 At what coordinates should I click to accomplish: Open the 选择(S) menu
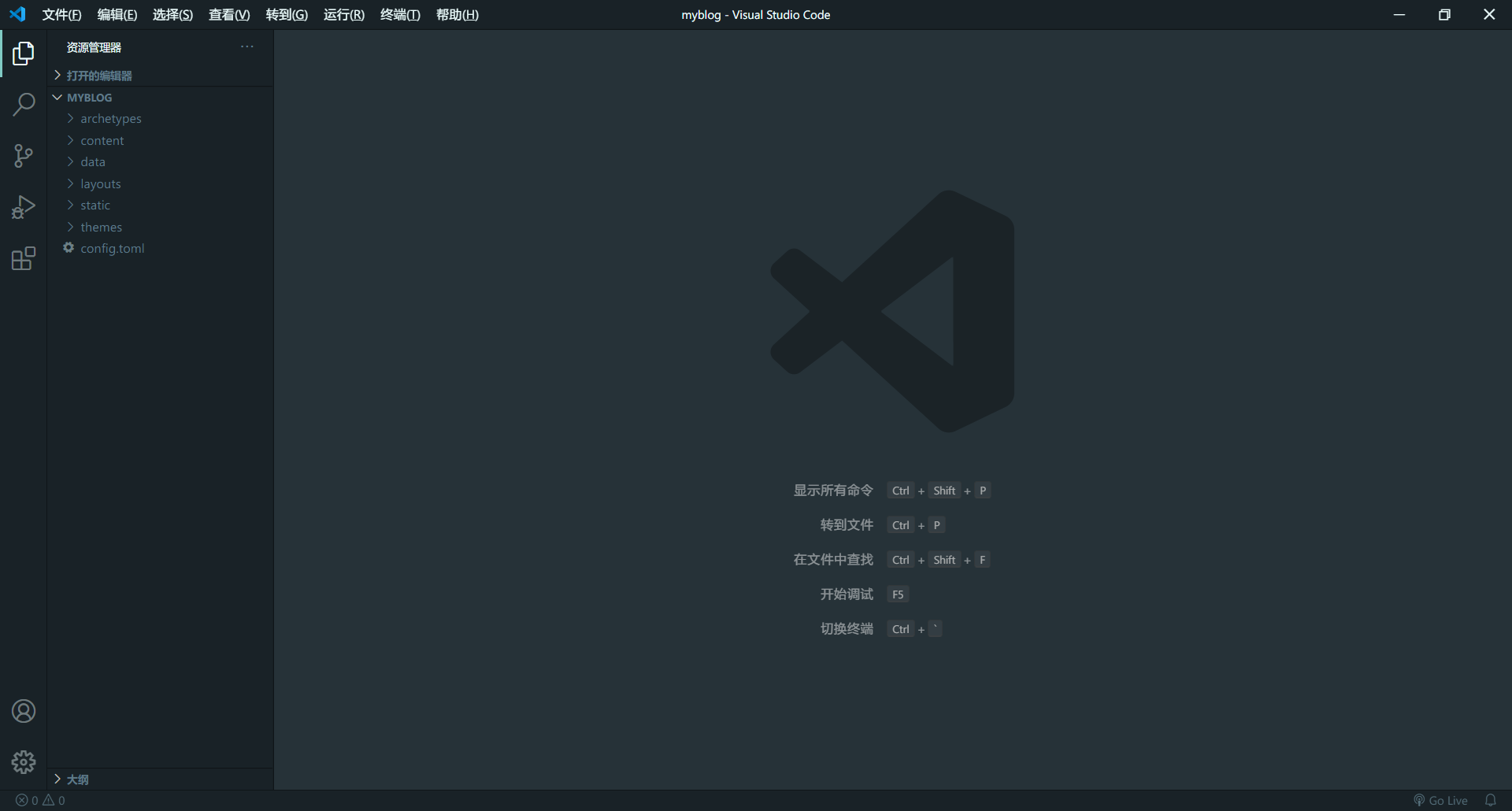(172, 15)
